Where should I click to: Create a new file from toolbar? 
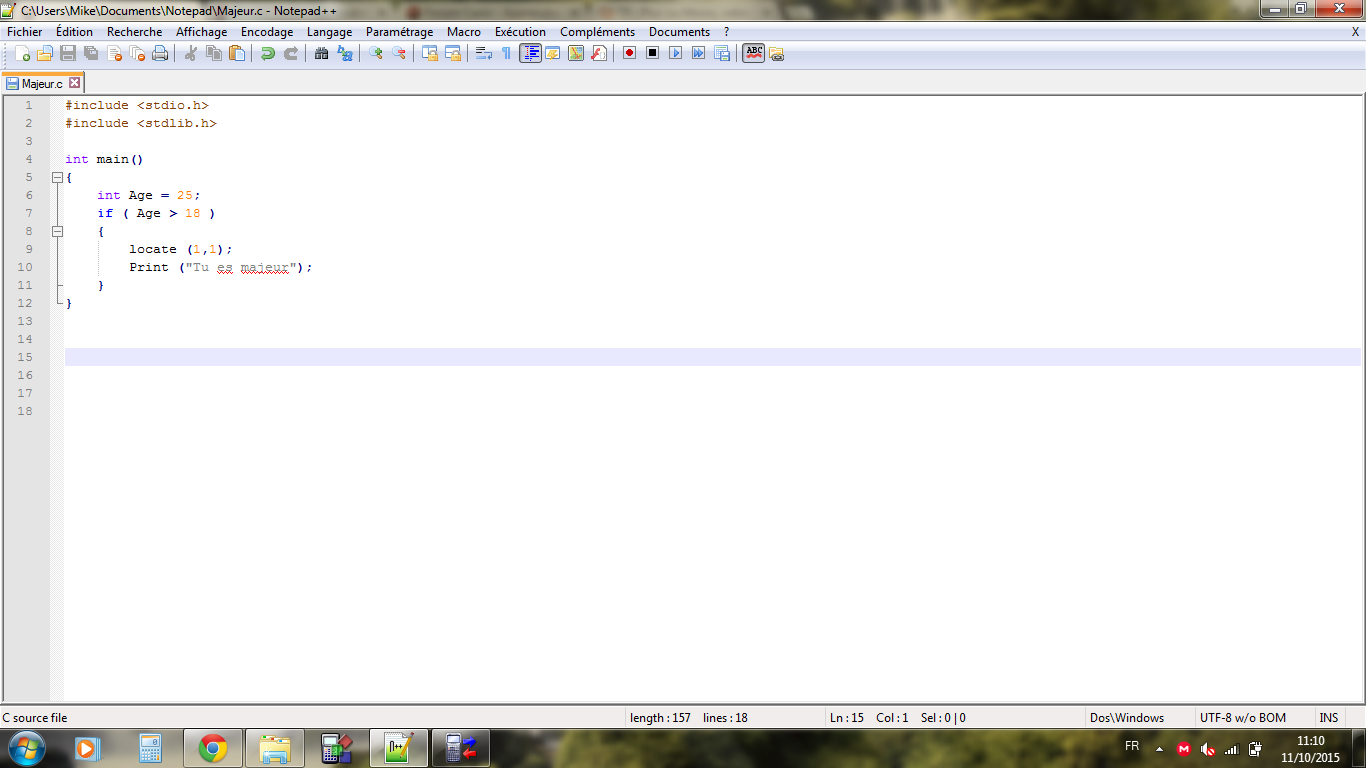[22, 53]
